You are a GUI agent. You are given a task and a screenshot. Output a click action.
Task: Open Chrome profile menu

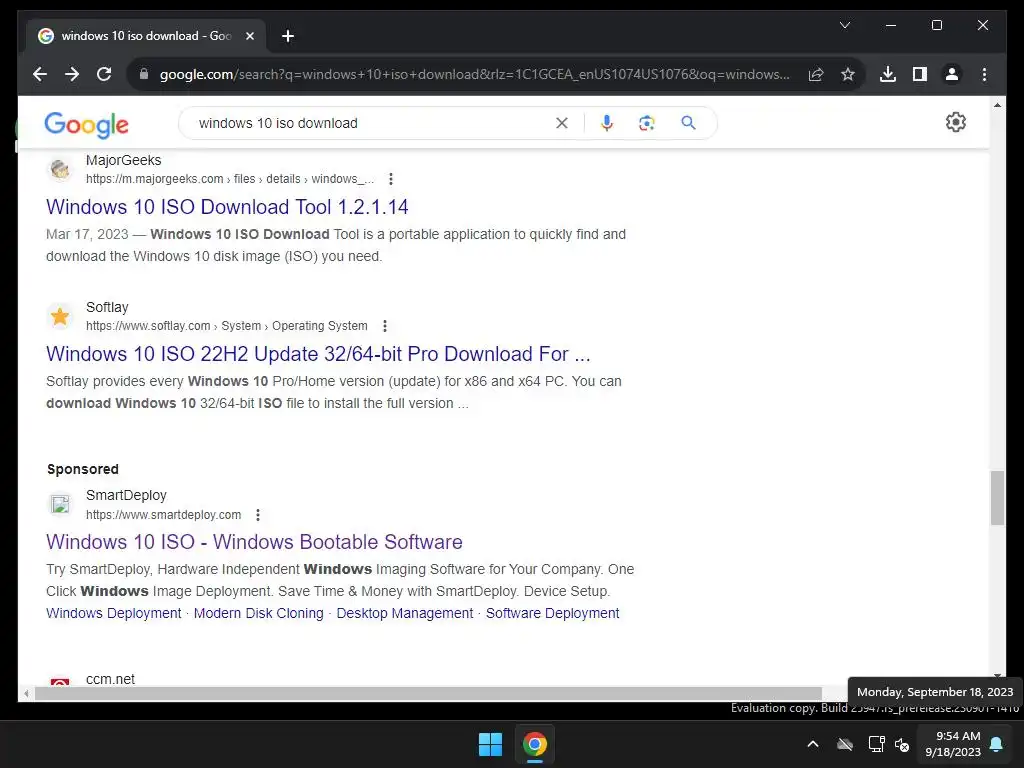click(x=952, y=74)
